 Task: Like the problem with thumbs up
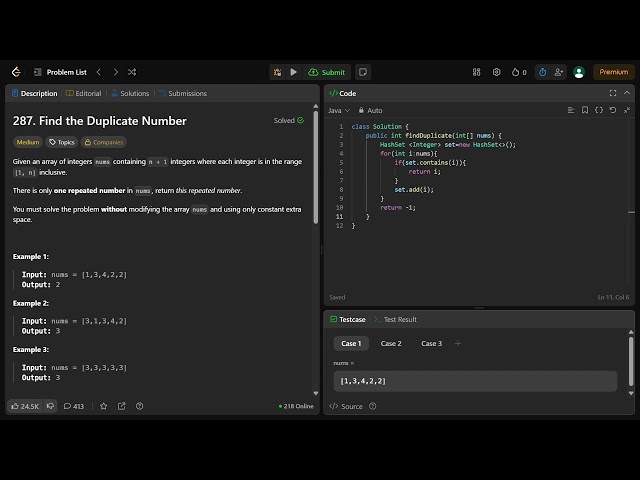[x=25, y=406]
